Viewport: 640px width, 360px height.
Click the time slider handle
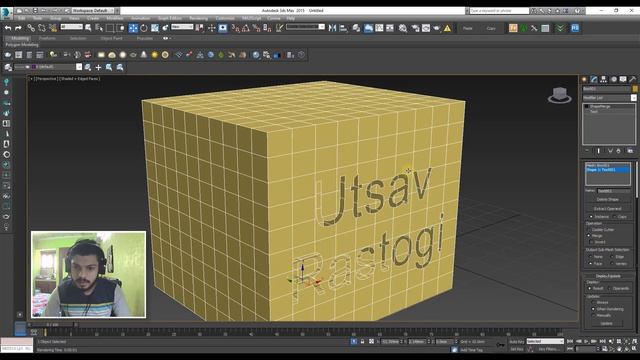52,325
